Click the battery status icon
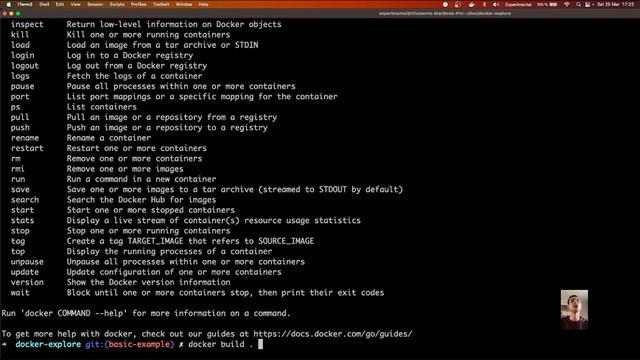 coord(553,4)
